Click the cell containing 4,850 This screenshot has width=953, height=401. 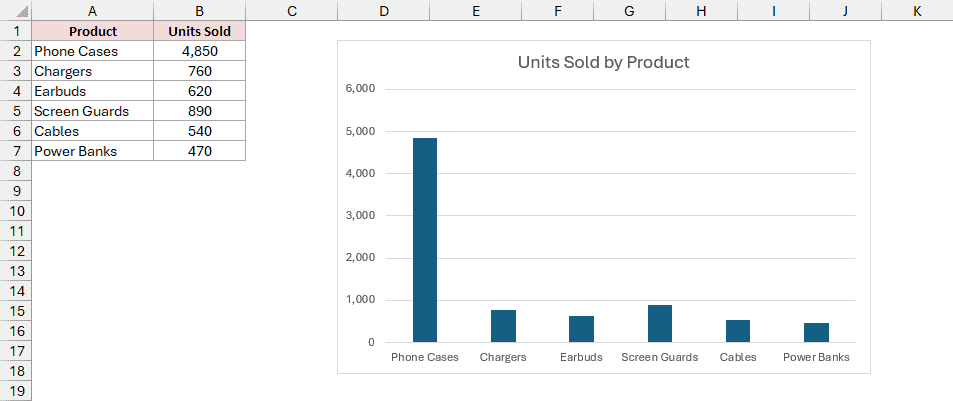click(x=199, y=51)
